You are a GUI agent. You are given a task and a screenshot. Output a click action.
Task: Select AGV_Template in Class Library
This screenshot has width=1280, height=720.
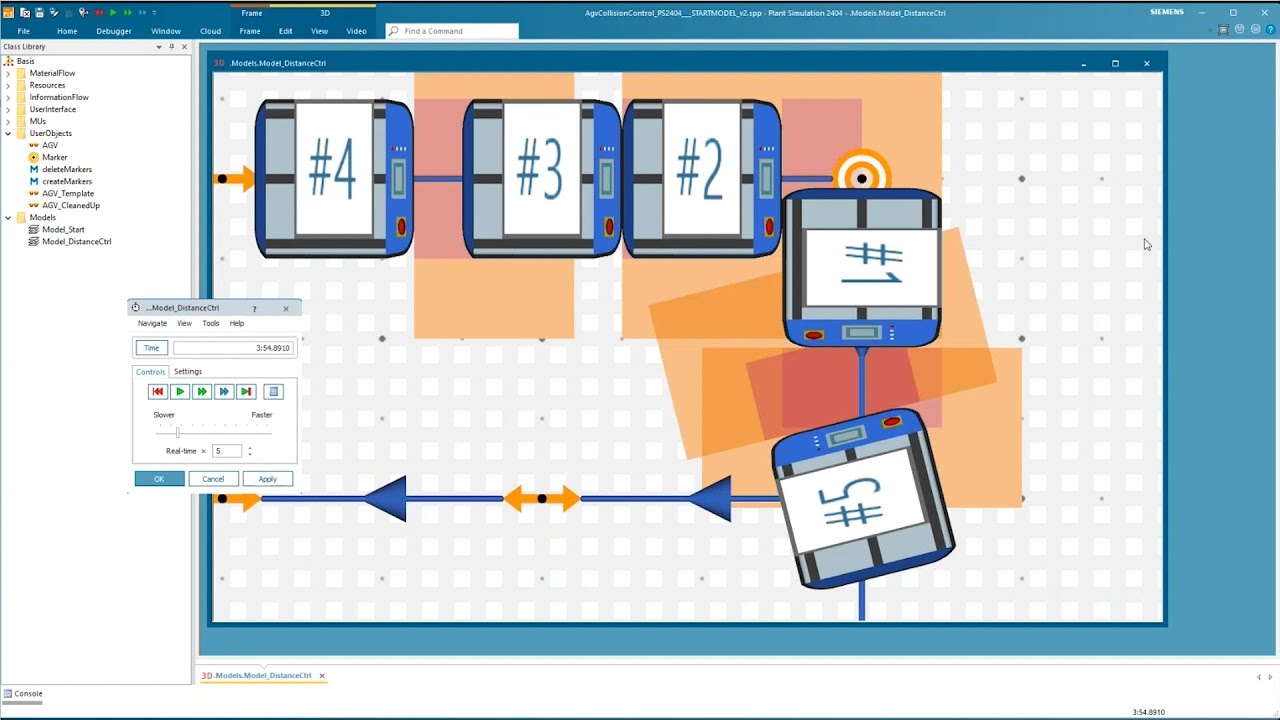68,193
